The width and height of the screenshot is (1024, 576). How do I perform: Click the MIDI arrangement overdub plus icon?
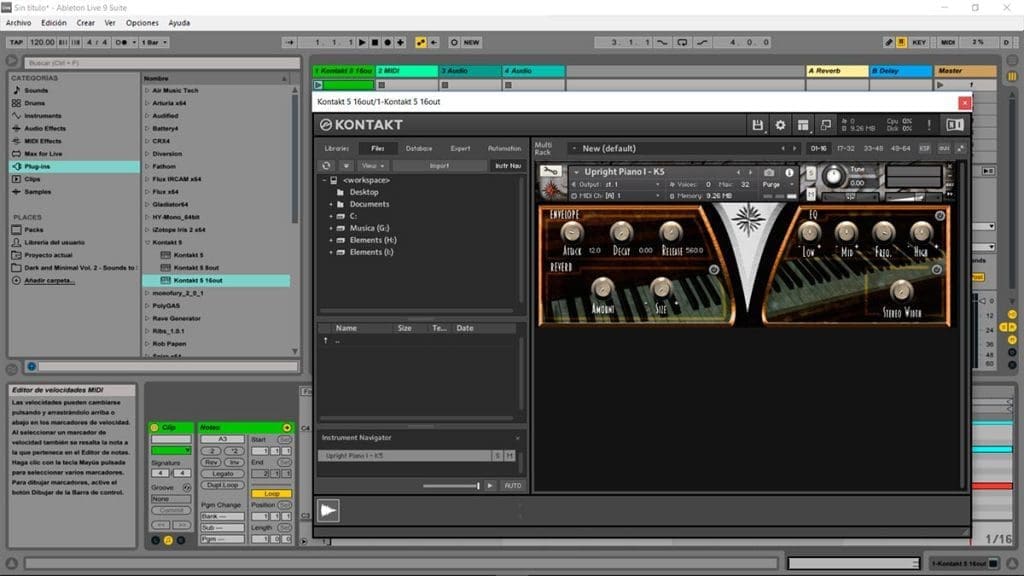400,42
